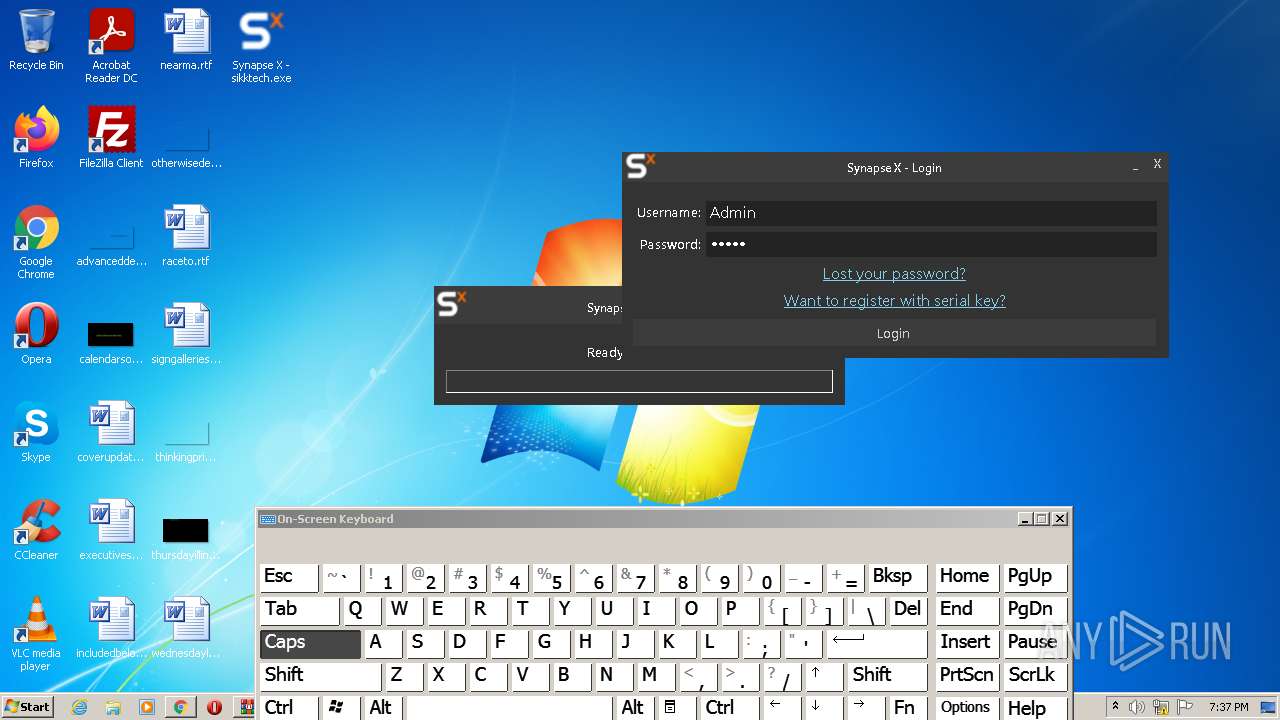Open the Acrobat Reader DC desktop shortcut
This screenshot has height=720, width=1280.
(x=111, y=46)
